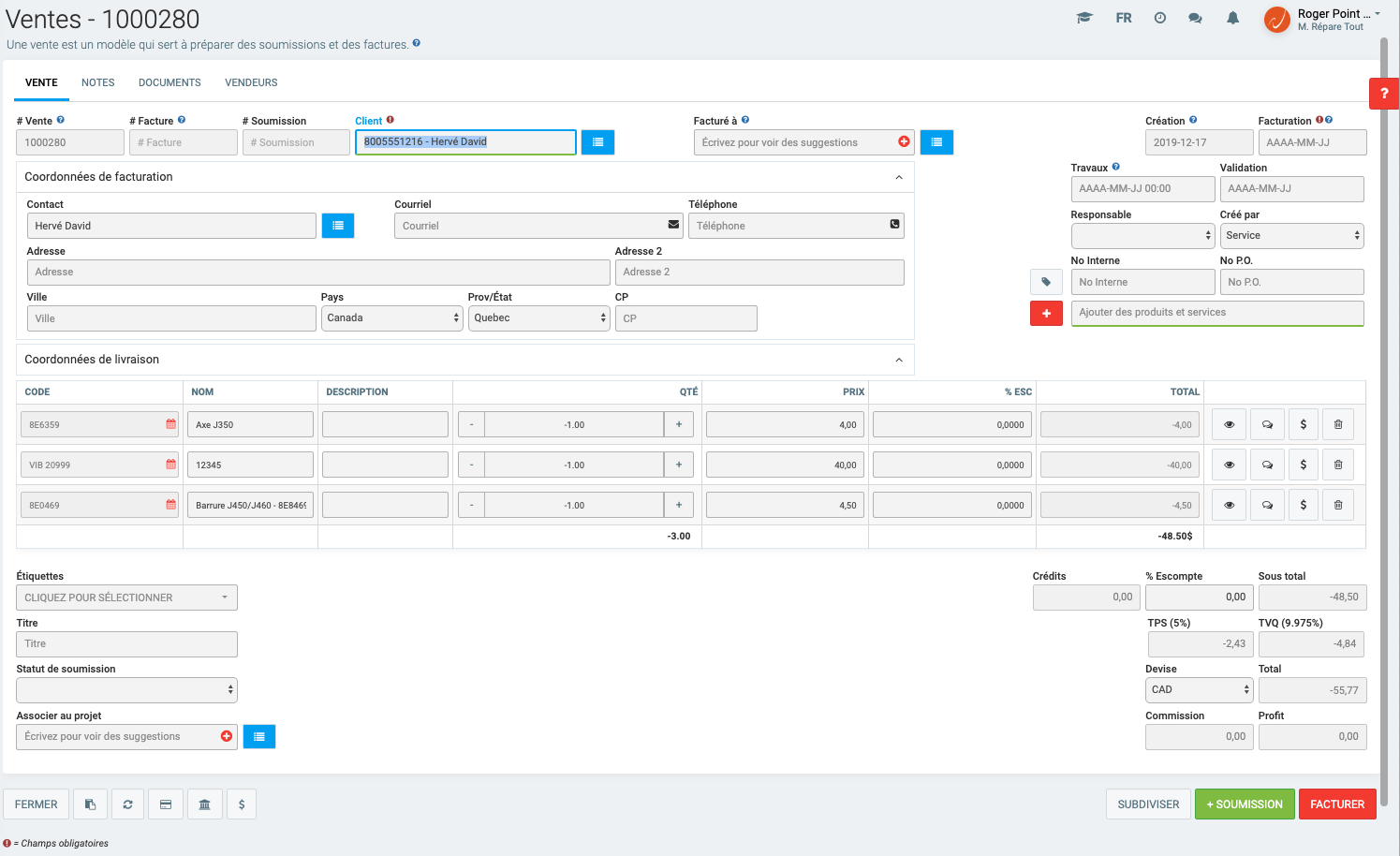This screenshot has width=1400, height=856.
Task: Open the Pays dropdown showing Canada
Action: pyautogui.click(x=392, y=318)
